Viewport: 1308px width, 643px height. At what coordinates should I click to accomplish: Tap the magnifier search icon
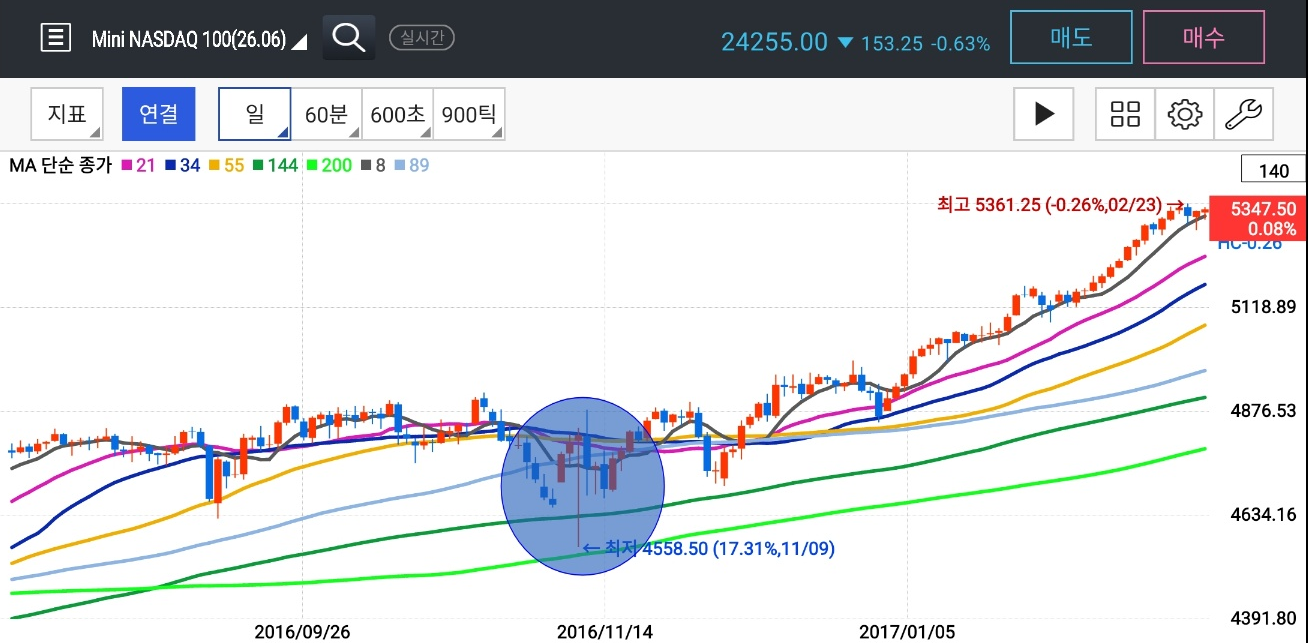349,38
